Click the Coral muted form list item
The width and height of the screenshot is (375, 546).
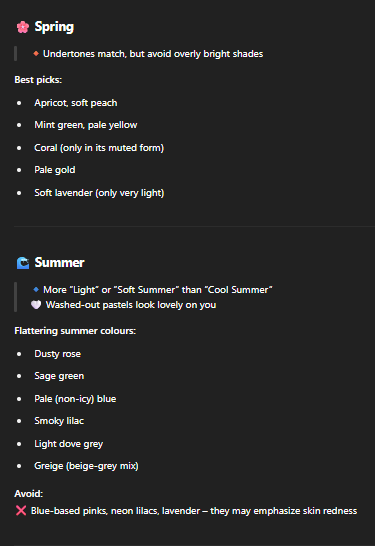click(x=99, y=148)
